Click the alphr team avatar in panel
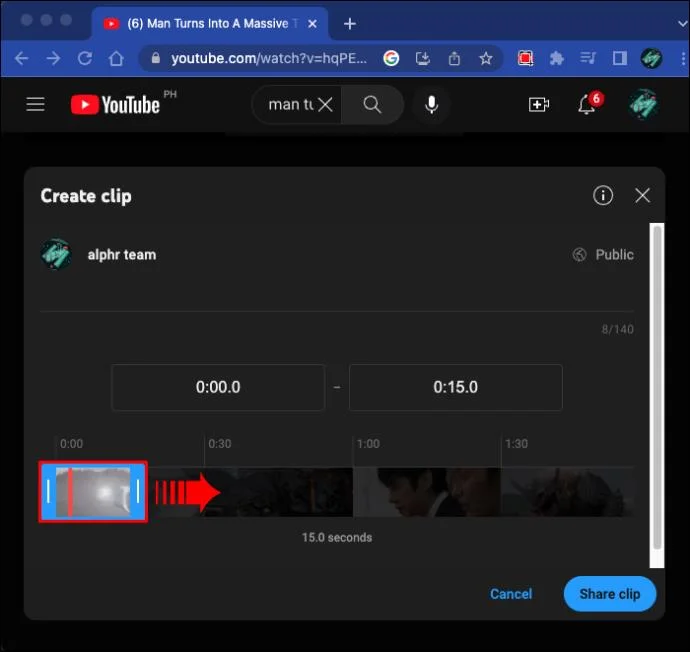Screen dimensions: 690x652 coord(56,254)
